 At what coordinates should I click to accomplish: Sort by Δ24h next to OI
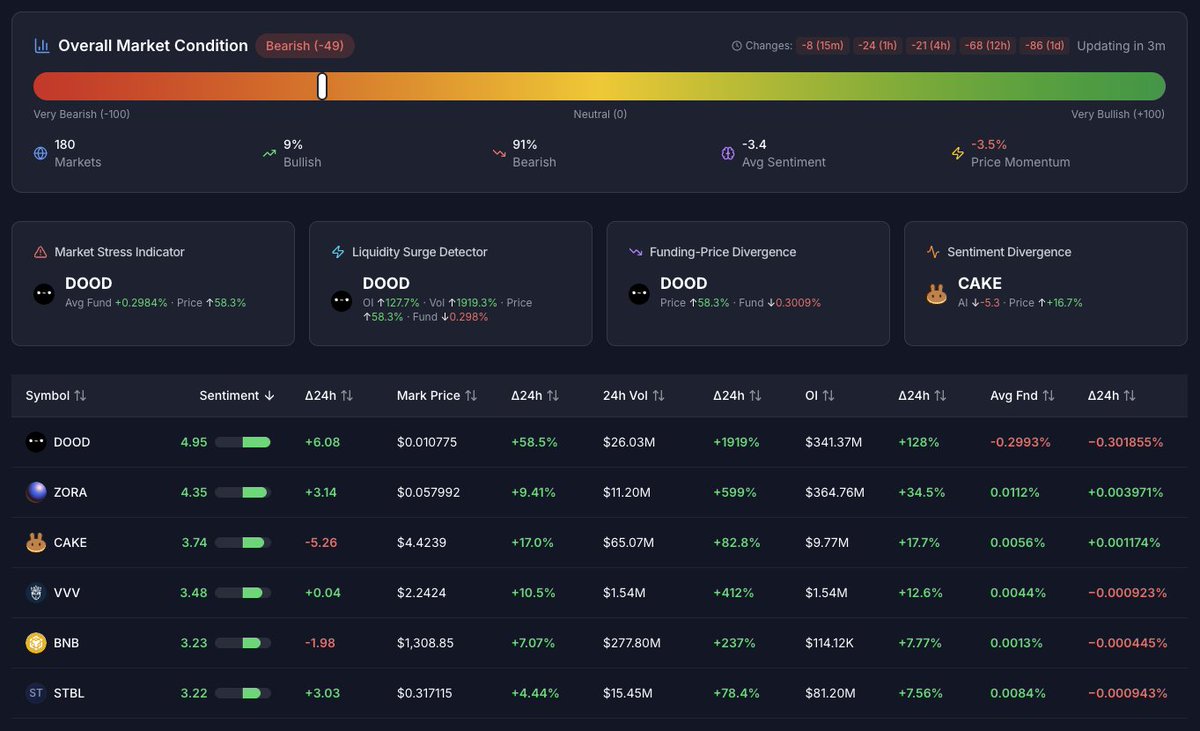pos(922,395)
